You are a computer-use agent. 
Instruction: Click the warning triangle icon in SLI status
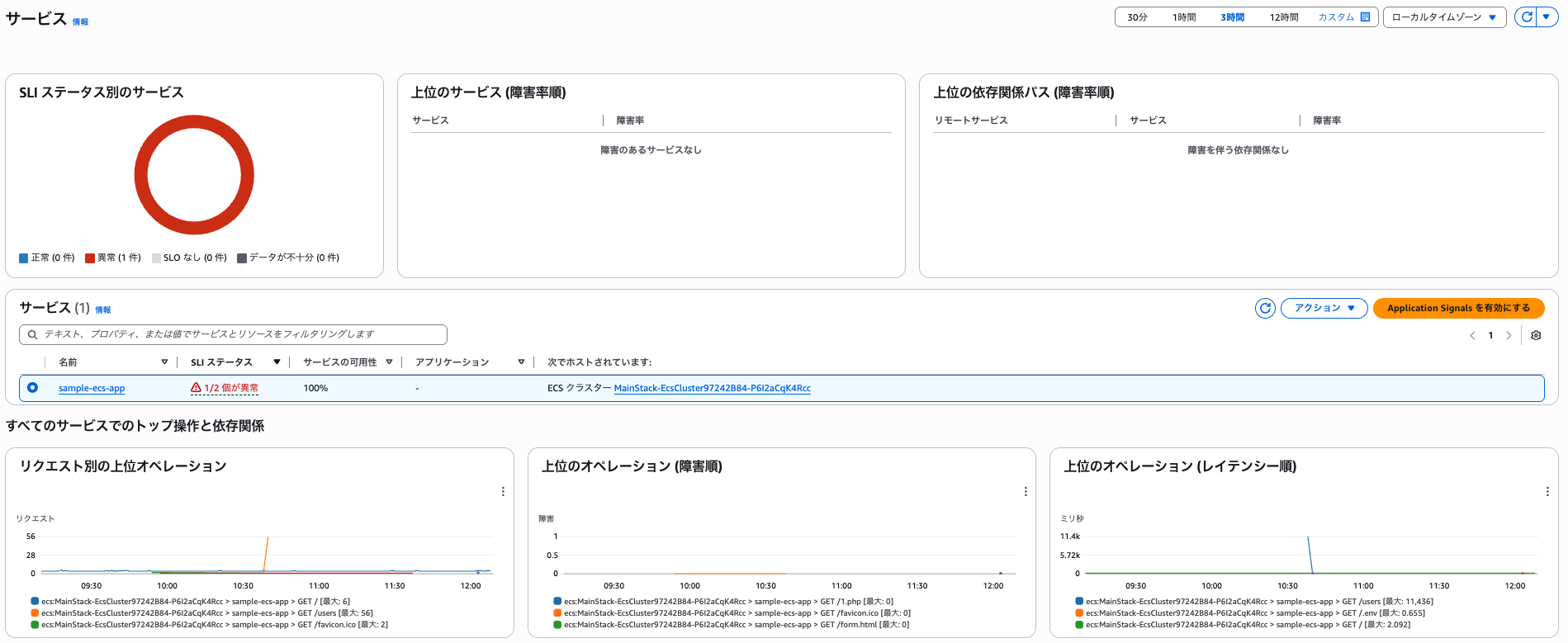196,387
